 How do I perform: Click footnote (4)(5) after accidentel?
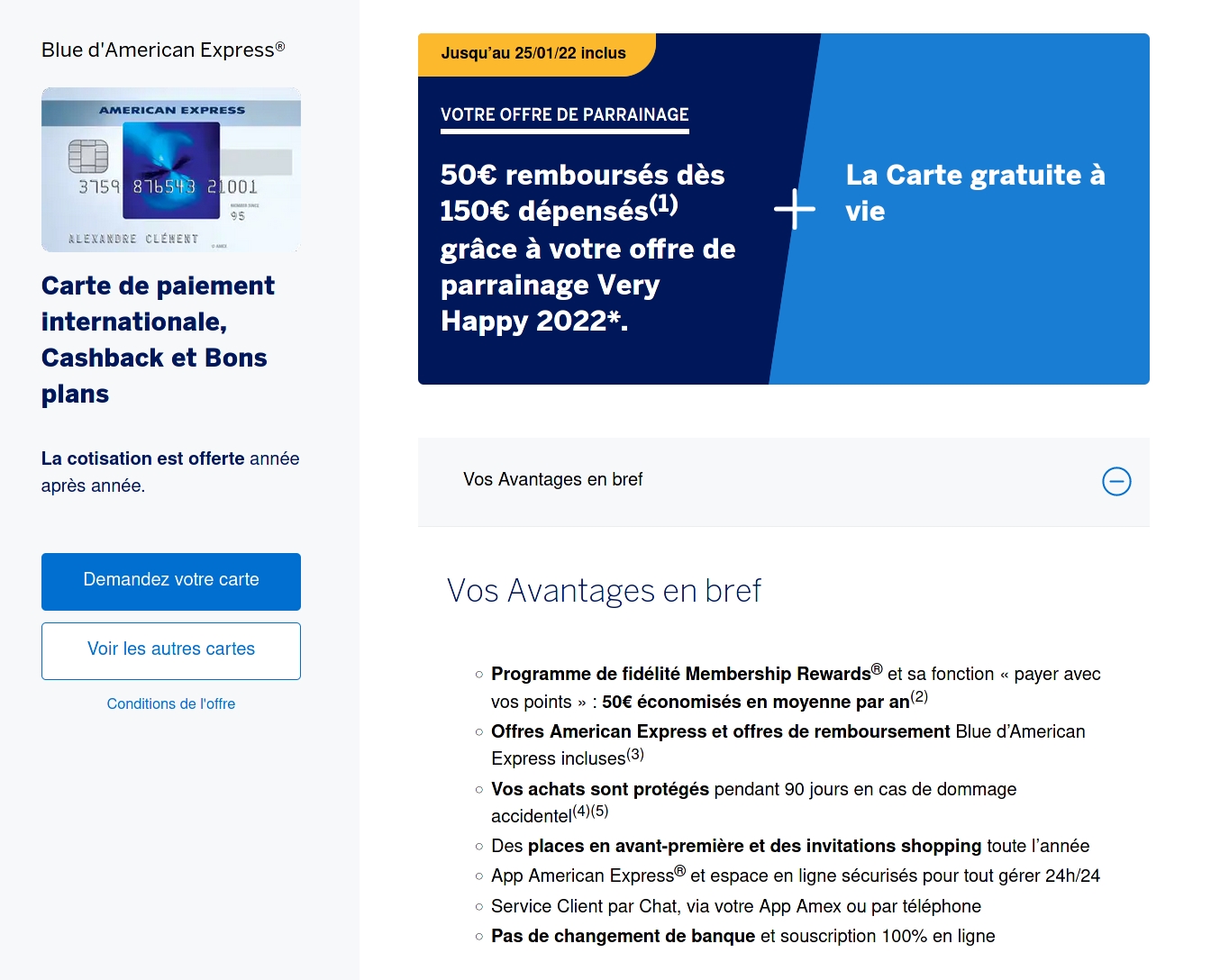coord(590,811)
